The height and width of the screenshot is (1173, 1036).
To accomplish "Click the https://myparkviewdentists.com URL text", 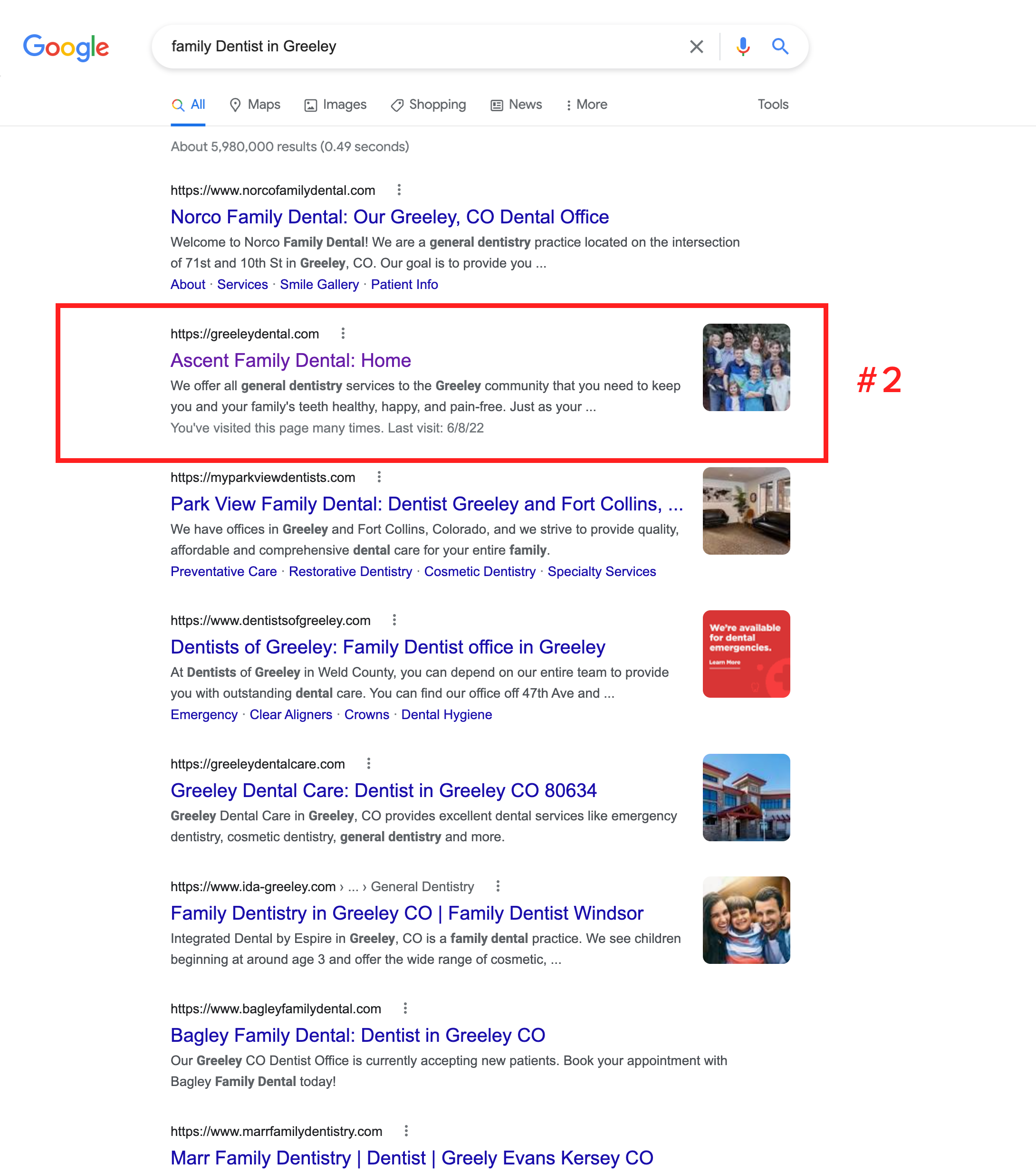I will tap(263, 478).
